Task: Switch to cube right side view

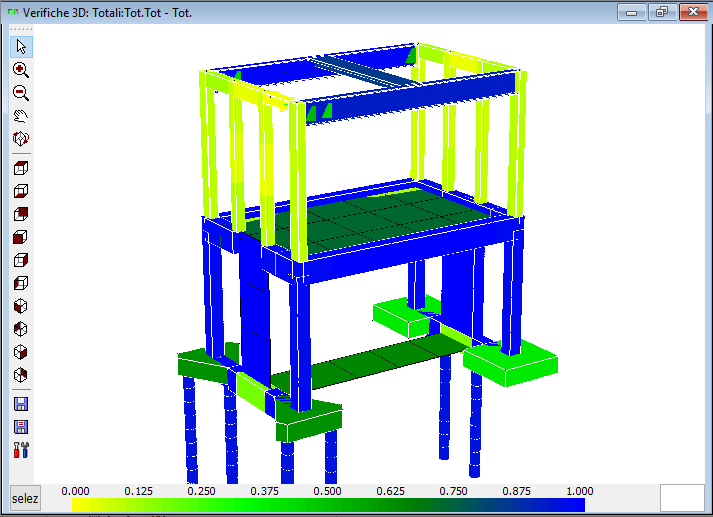Action: [21, 261]
